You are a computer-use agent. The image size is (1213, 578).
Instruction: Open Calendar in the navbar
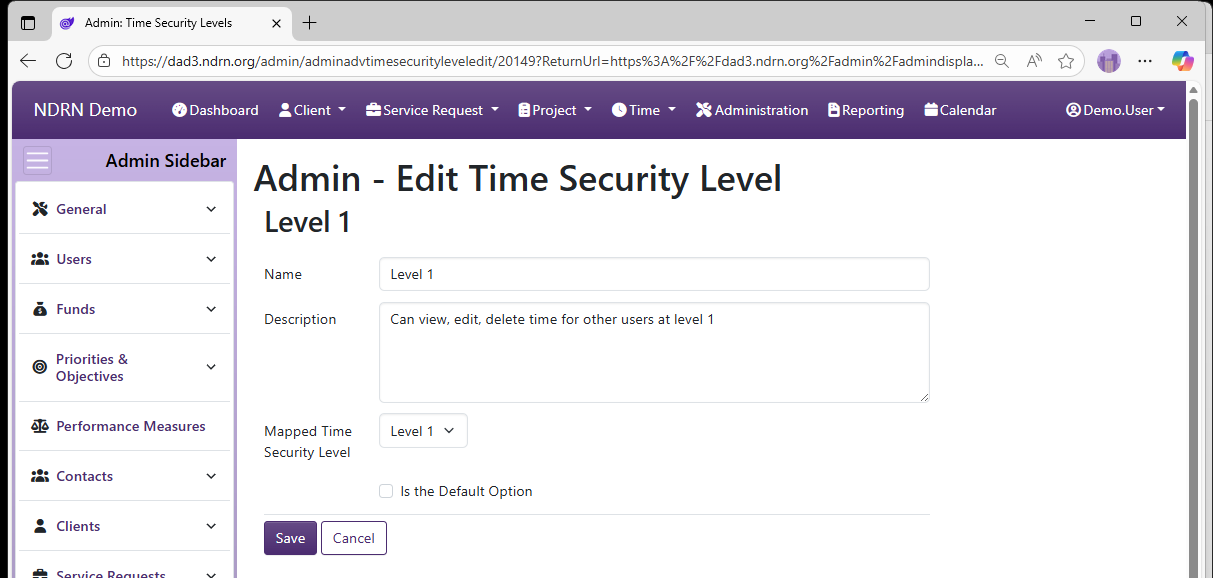tap(960, 110)
